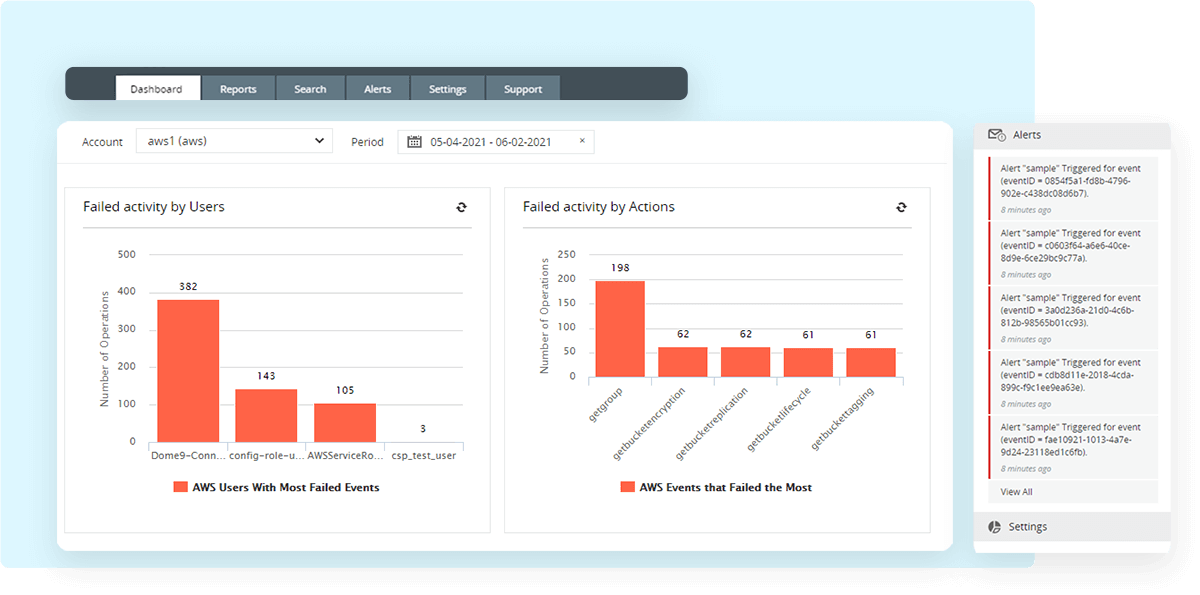Toggle the AWS Users With Most Failed Events legend
Image resolution: width=1200 pixels, height=595 pixels.
[x=278, y=487]
